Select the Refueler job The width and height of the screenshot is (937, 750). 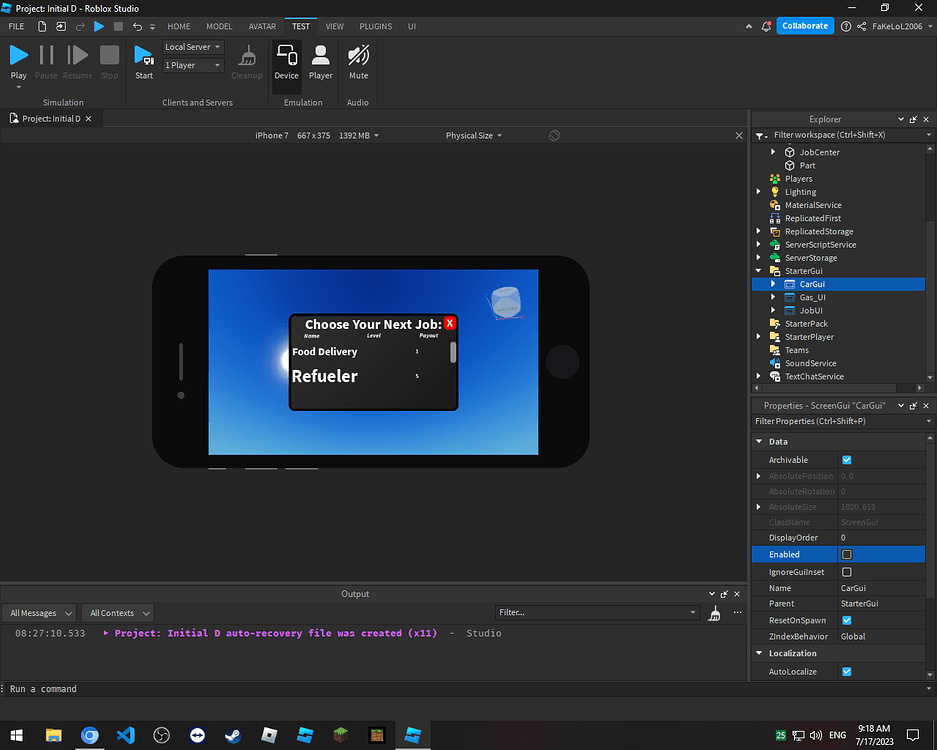(324, 376)
